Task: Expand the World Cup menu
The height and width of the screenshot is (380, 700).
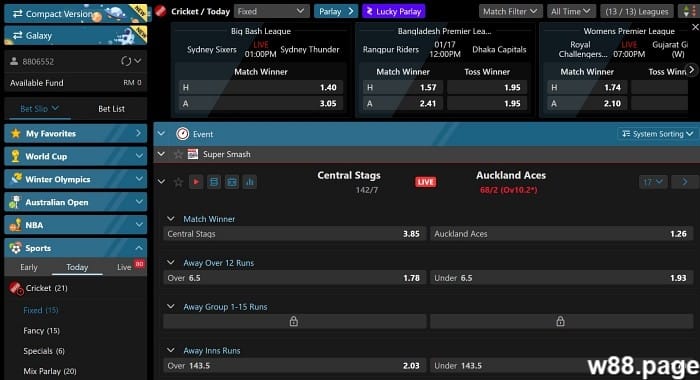Action: [75, 156]
